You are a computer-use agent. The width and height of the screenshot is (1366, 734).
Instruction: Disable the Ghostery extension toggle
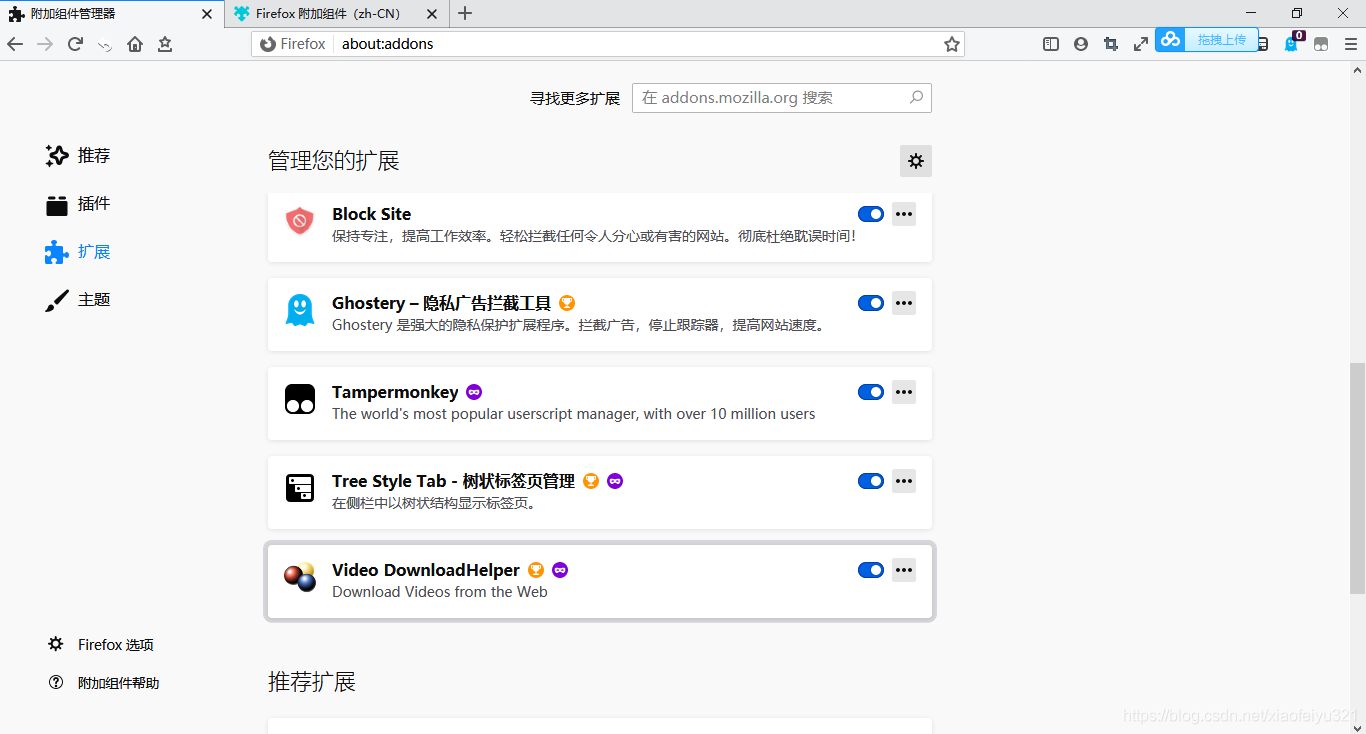coord(871,303)
